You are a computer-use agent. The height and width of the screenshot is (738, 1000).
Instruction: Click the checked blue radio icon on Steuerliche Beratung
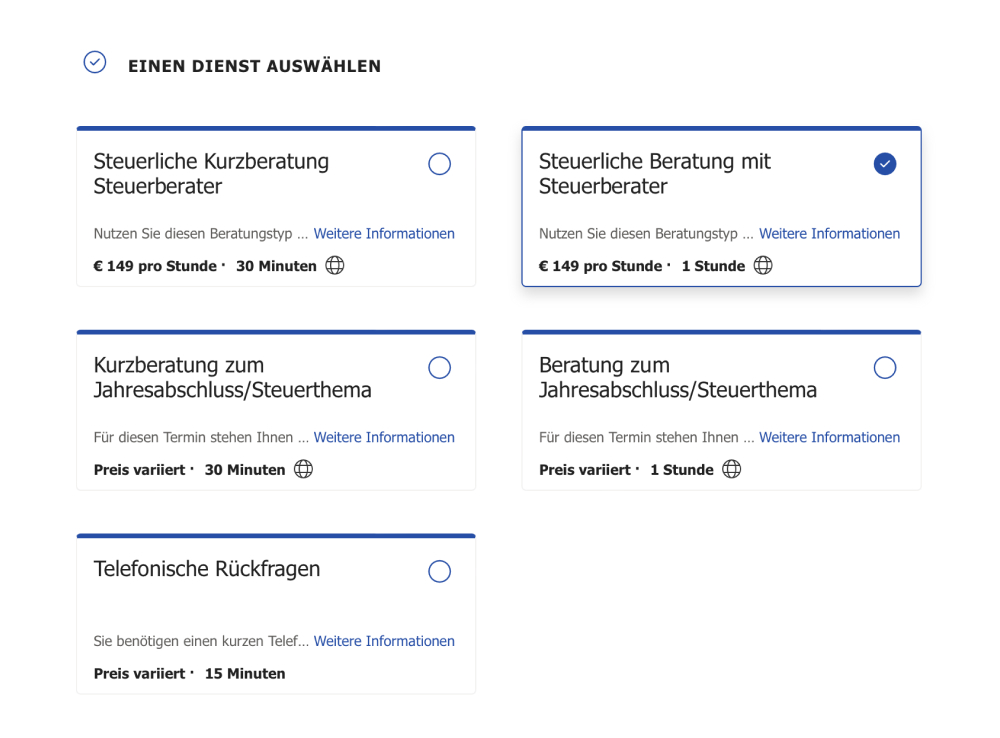pyautogui.click(x=884, y=163)
